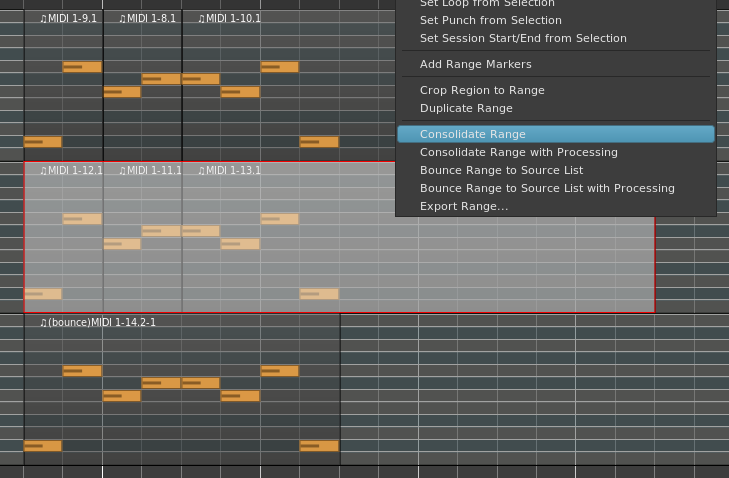
Task: Select the (bounce)MIDI 1-14.2-1 region label
Action: coord(98,323)
